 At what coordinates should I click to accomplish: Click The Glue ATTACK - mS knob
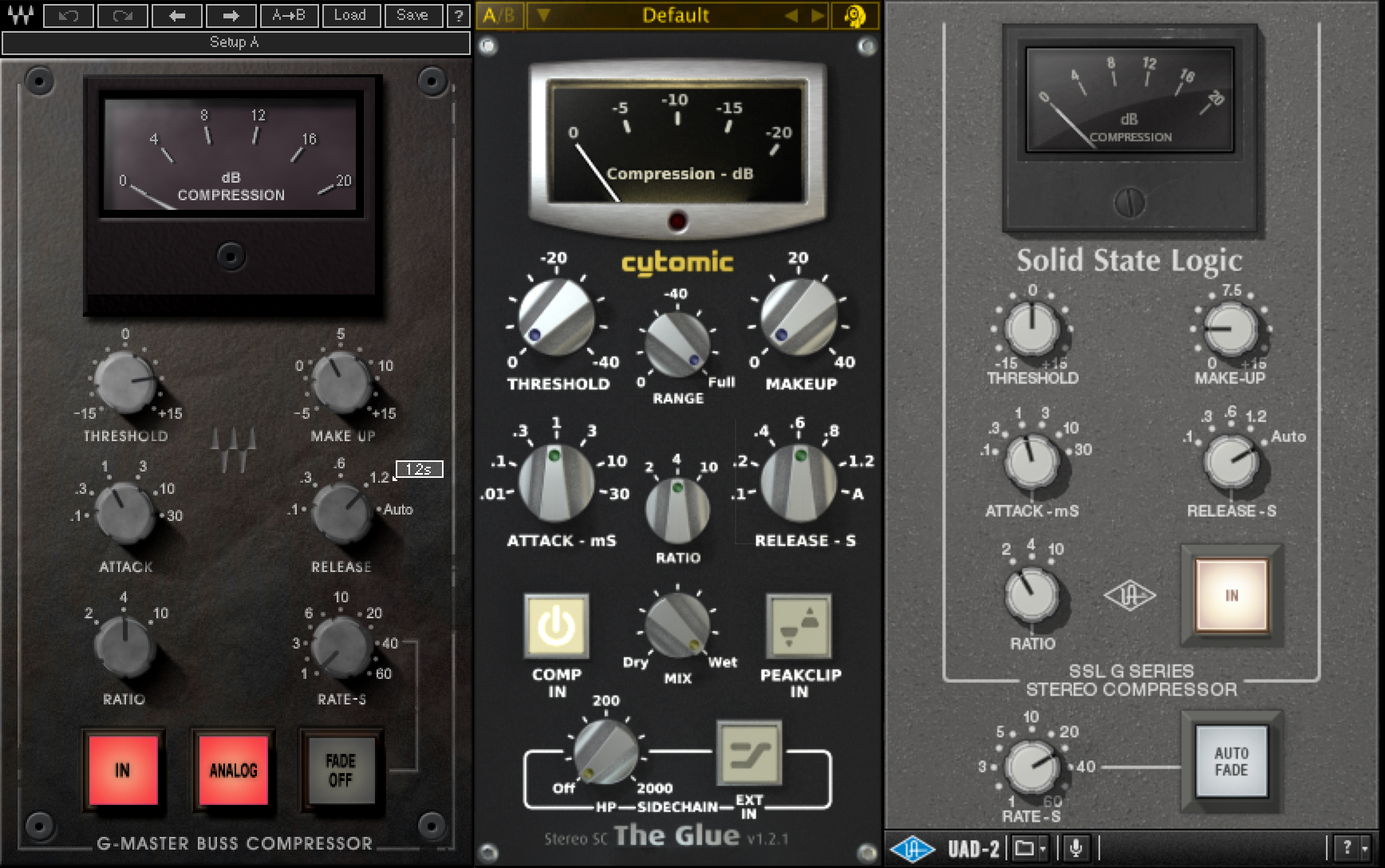[x=556, y=483]
